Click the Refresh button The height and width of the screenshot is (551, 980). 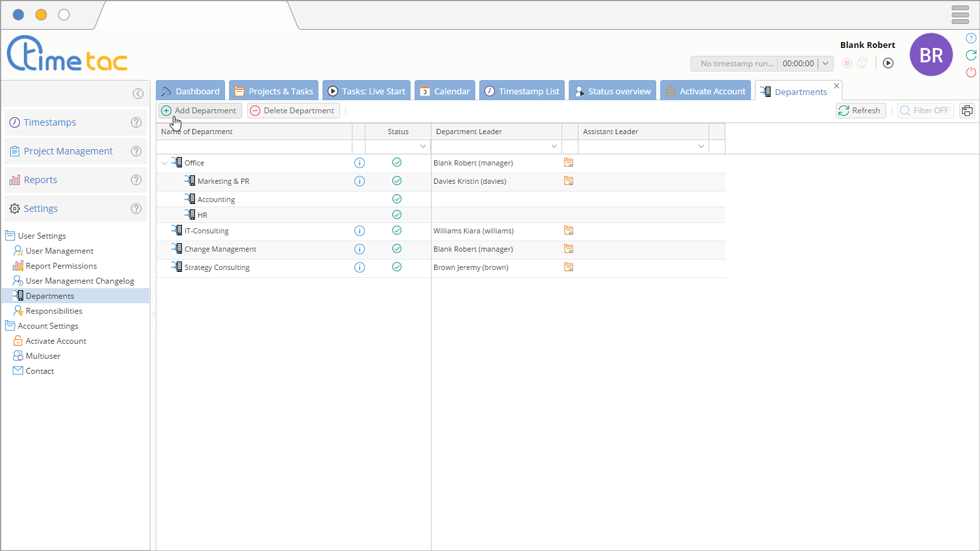pyautogui.click(x=860, y=111)
